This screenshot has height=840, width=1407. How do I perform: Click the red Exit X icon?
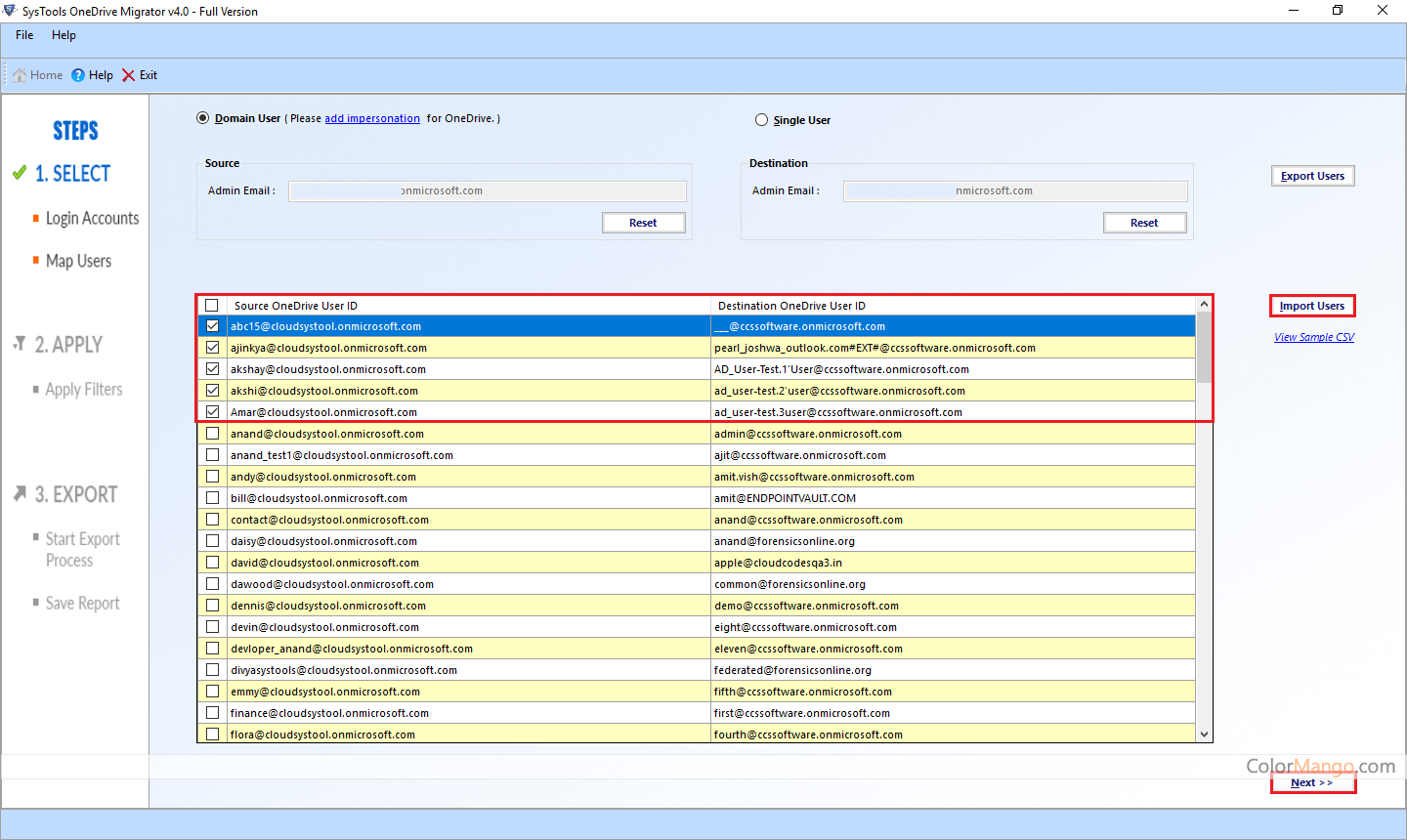128,75
